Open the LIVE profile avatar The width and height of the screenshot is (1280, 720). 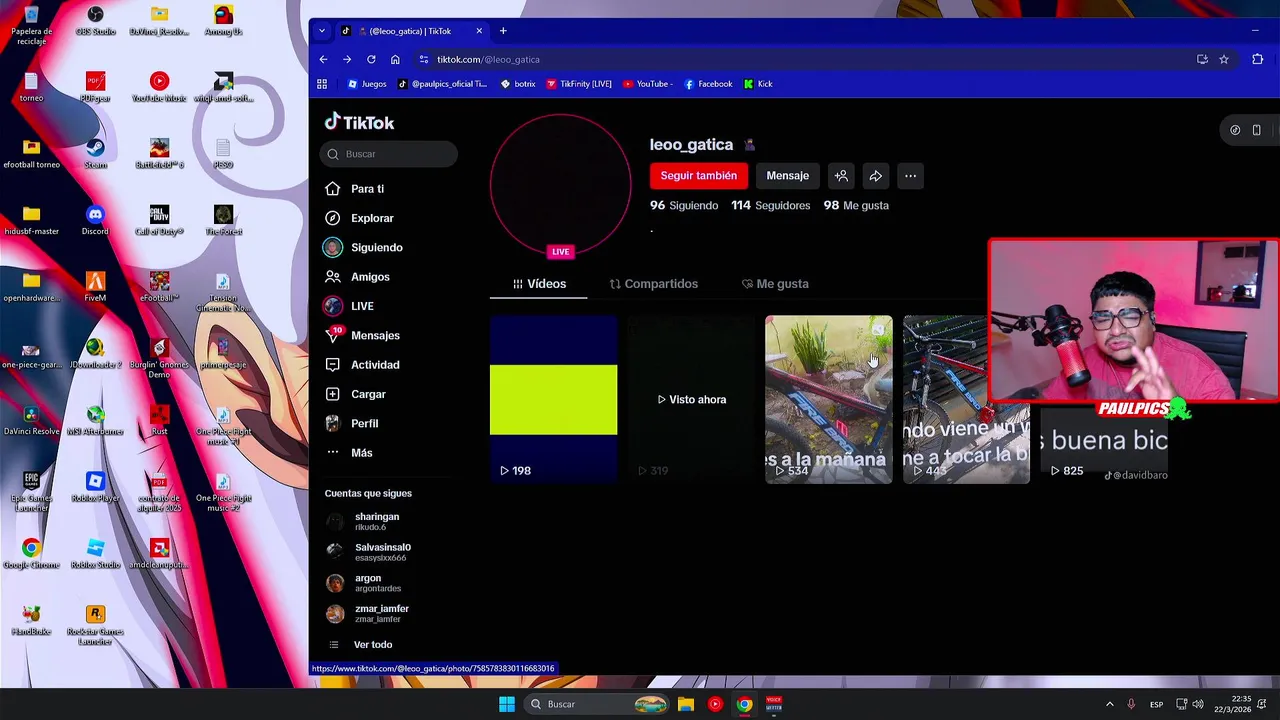click(x=560, y=185)
